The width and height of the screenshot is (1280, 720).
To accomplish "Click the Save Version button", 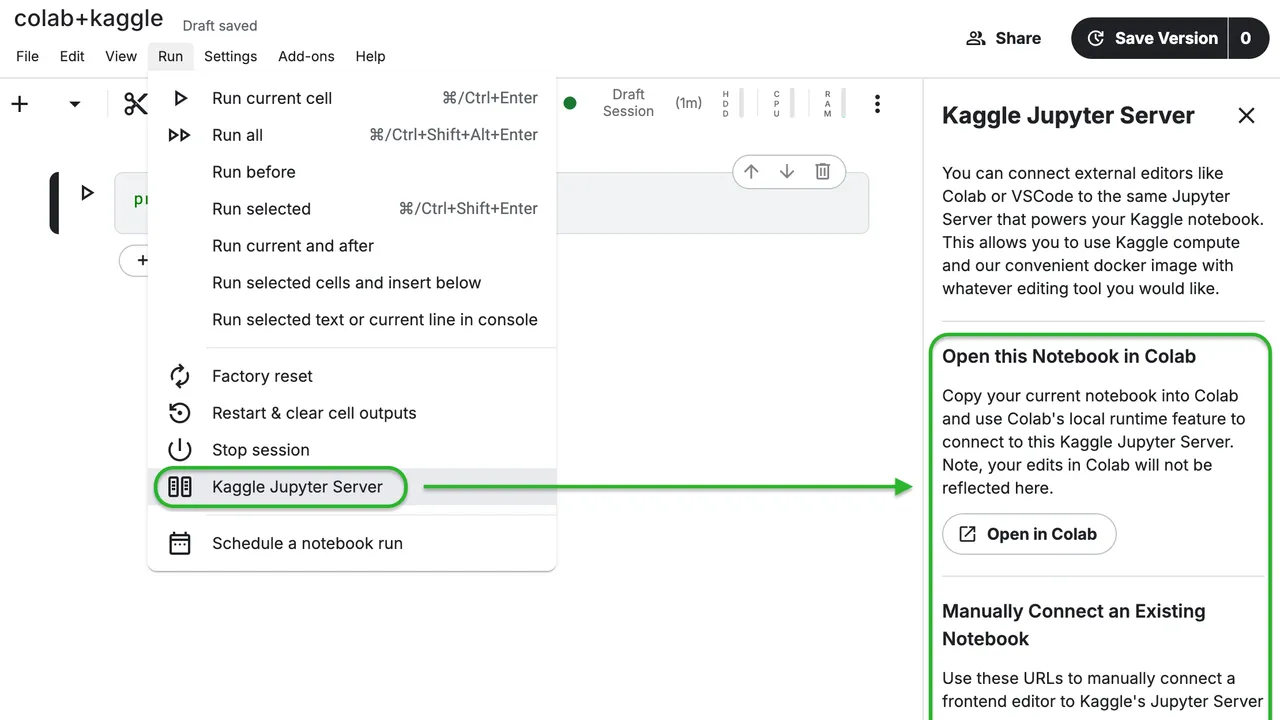I will click(1150, 38).
